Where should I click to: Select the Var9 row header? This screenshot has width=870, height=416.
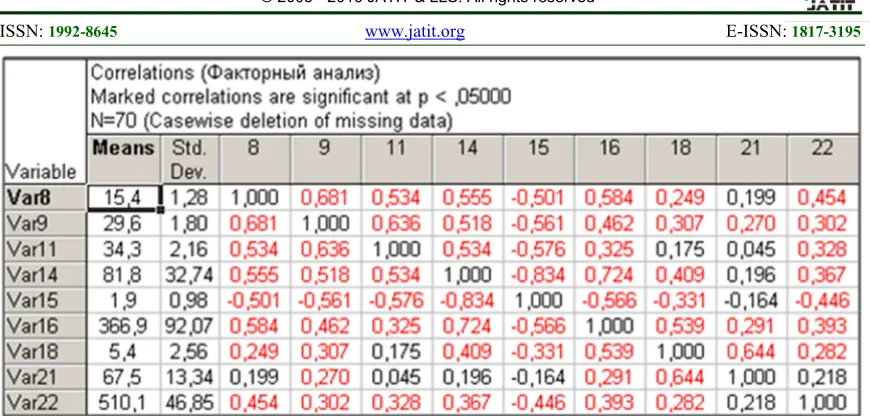(44, 224)
